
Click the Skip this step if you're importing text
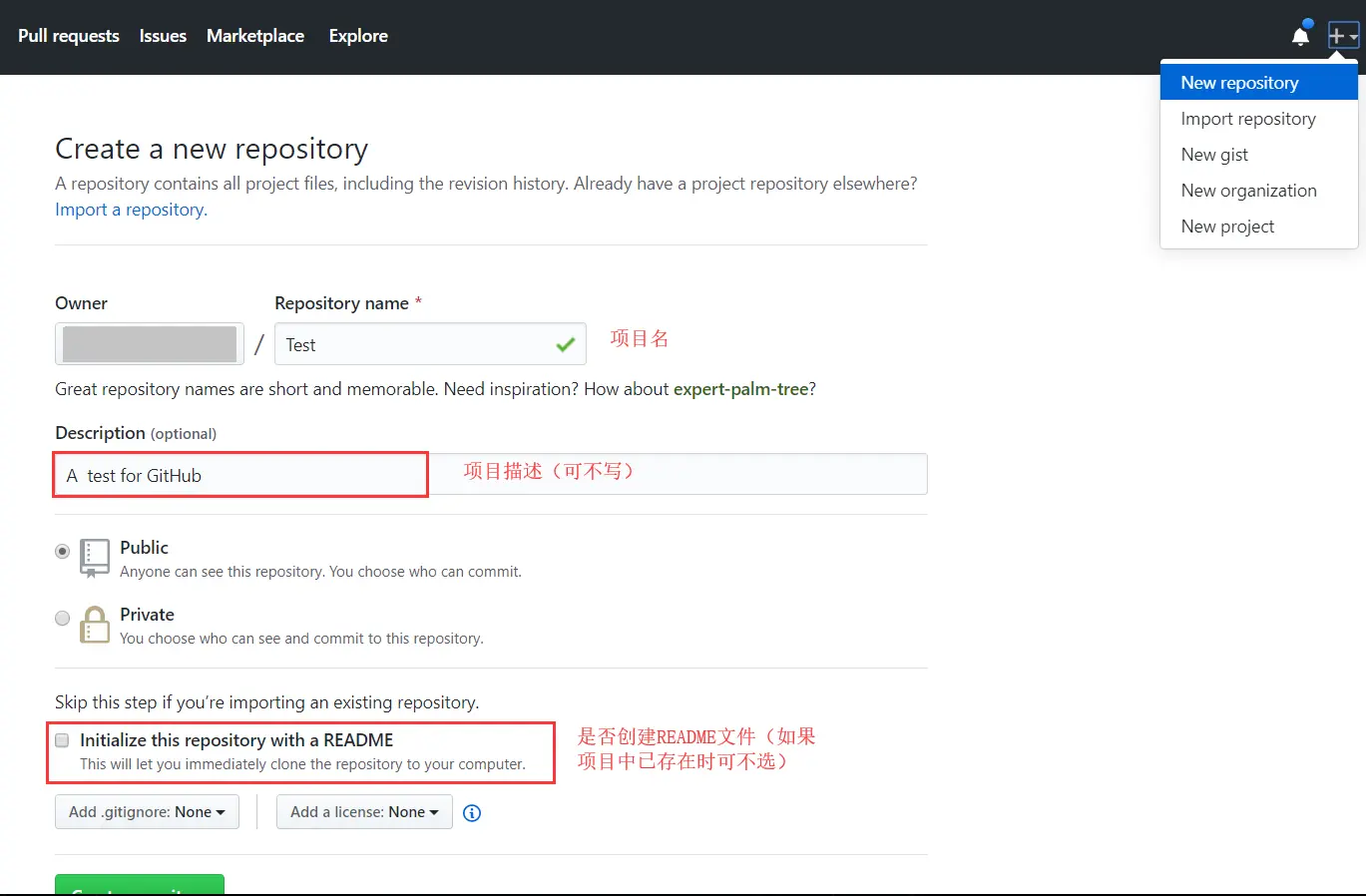[267, 702]
